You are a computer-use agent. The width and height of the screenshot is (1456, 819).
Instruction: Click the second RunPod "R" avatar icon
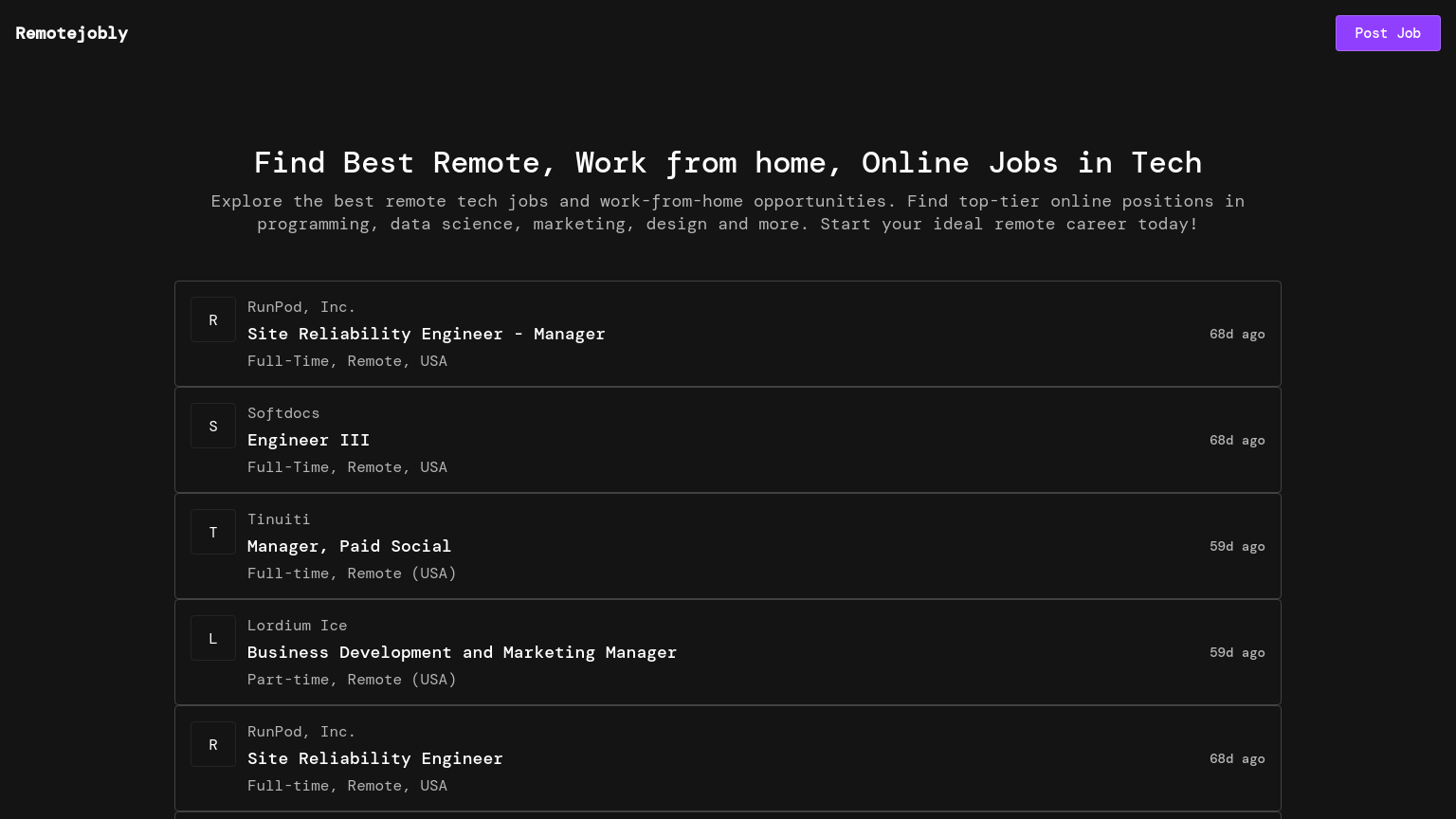(213, 744)
